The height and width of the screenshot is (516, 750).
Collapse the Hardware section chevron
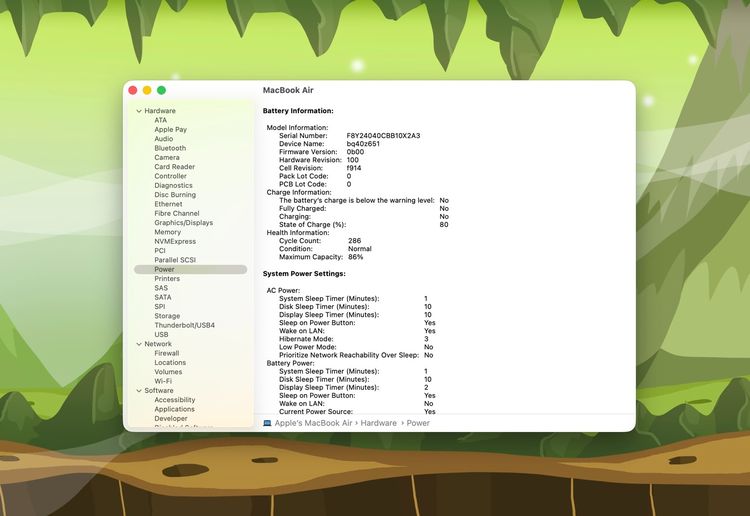click(x=138, y=111)
